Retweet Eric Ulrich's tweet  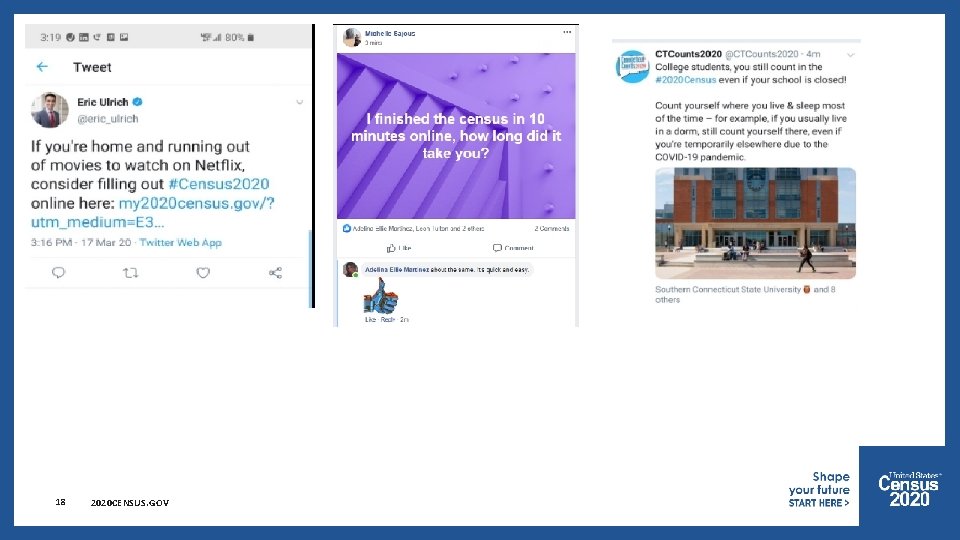point(130,272)
